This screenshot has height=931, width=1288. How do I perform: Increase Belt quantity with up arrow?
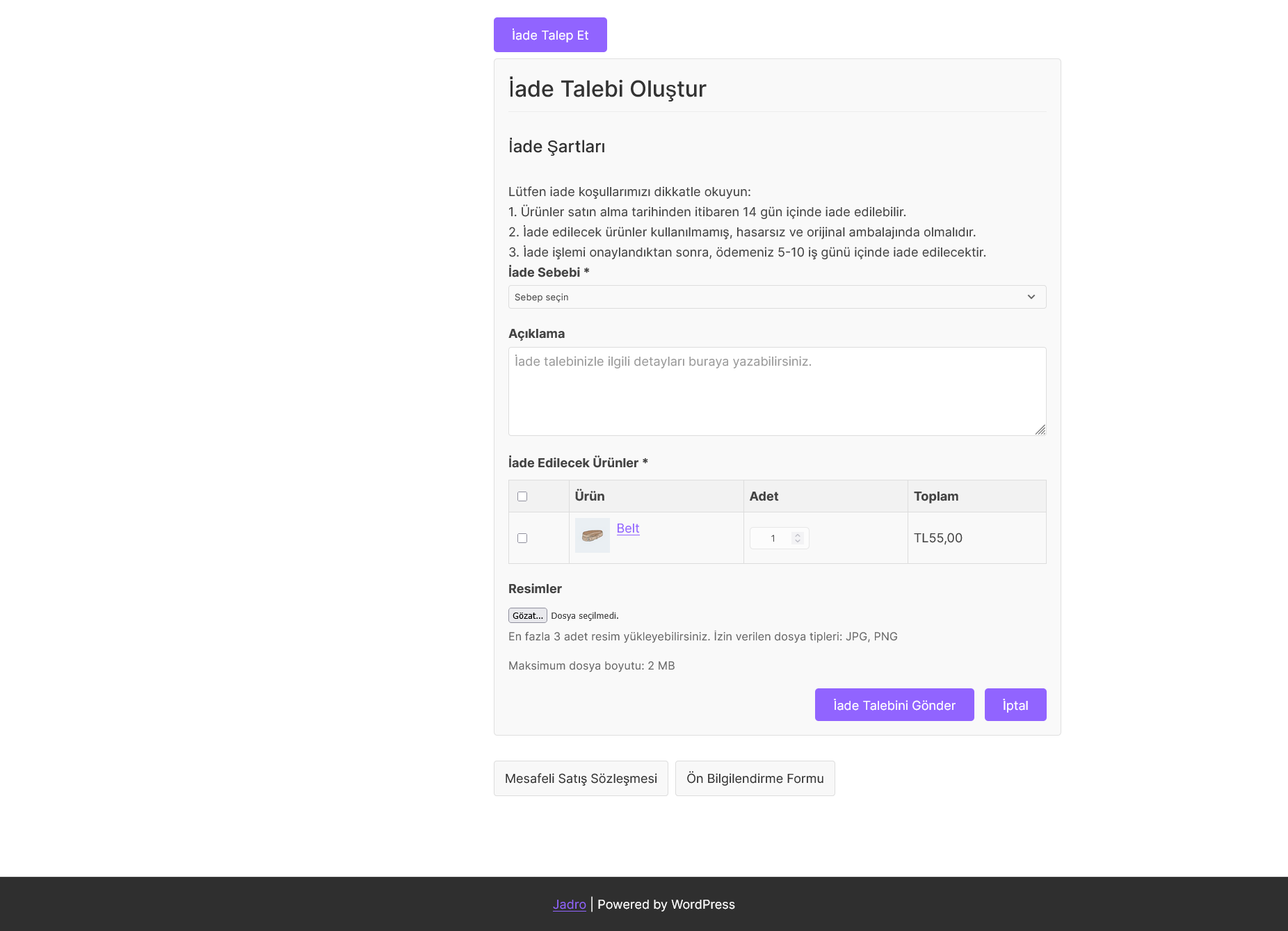click(798, 535)
